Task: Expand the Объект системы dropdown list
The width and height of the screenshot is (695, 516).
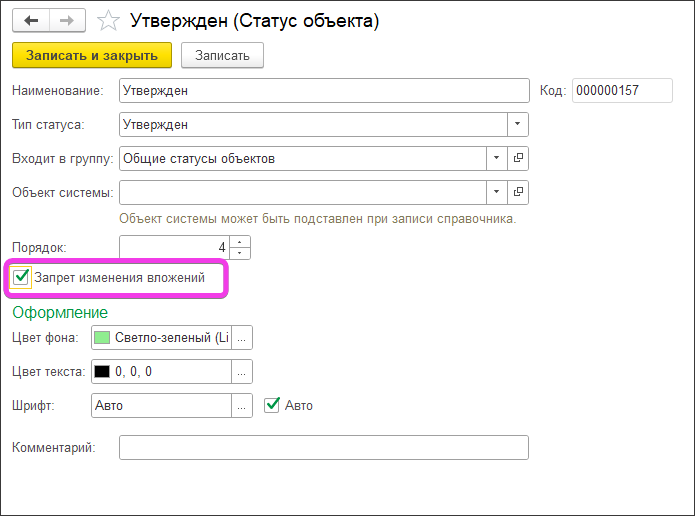Action: tap(497, 192)
